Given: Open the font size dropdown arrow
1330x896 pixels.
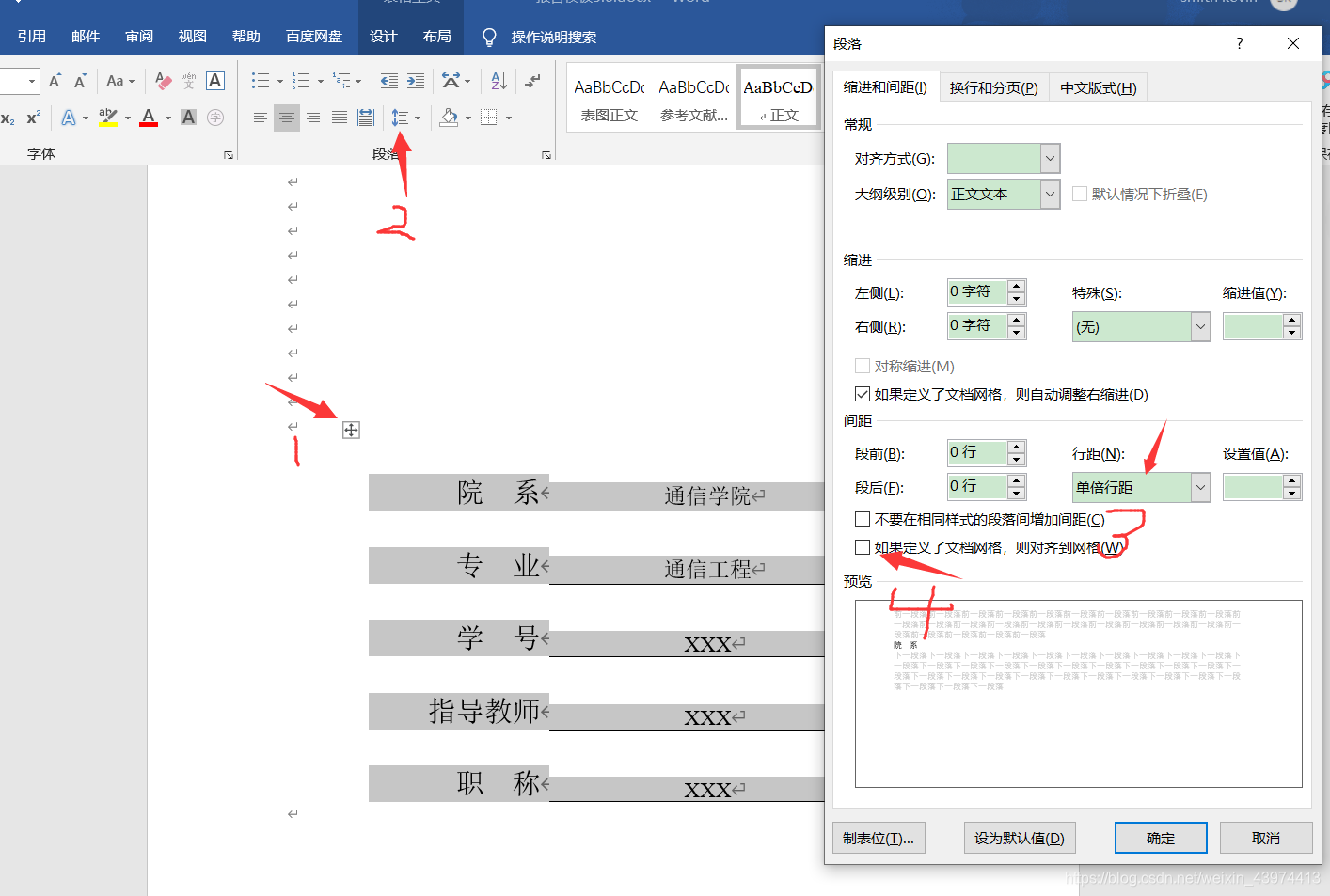Looking at the screenshot, I should [x=32, y=81].
